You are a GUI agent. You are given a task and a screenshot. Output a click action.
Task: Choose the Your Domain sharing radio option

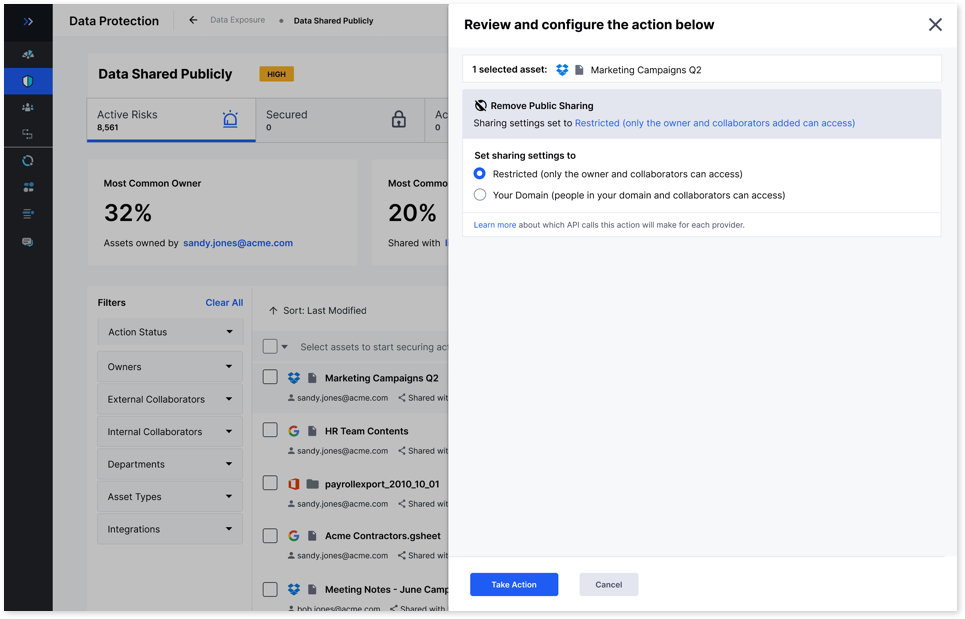[480, 195]
